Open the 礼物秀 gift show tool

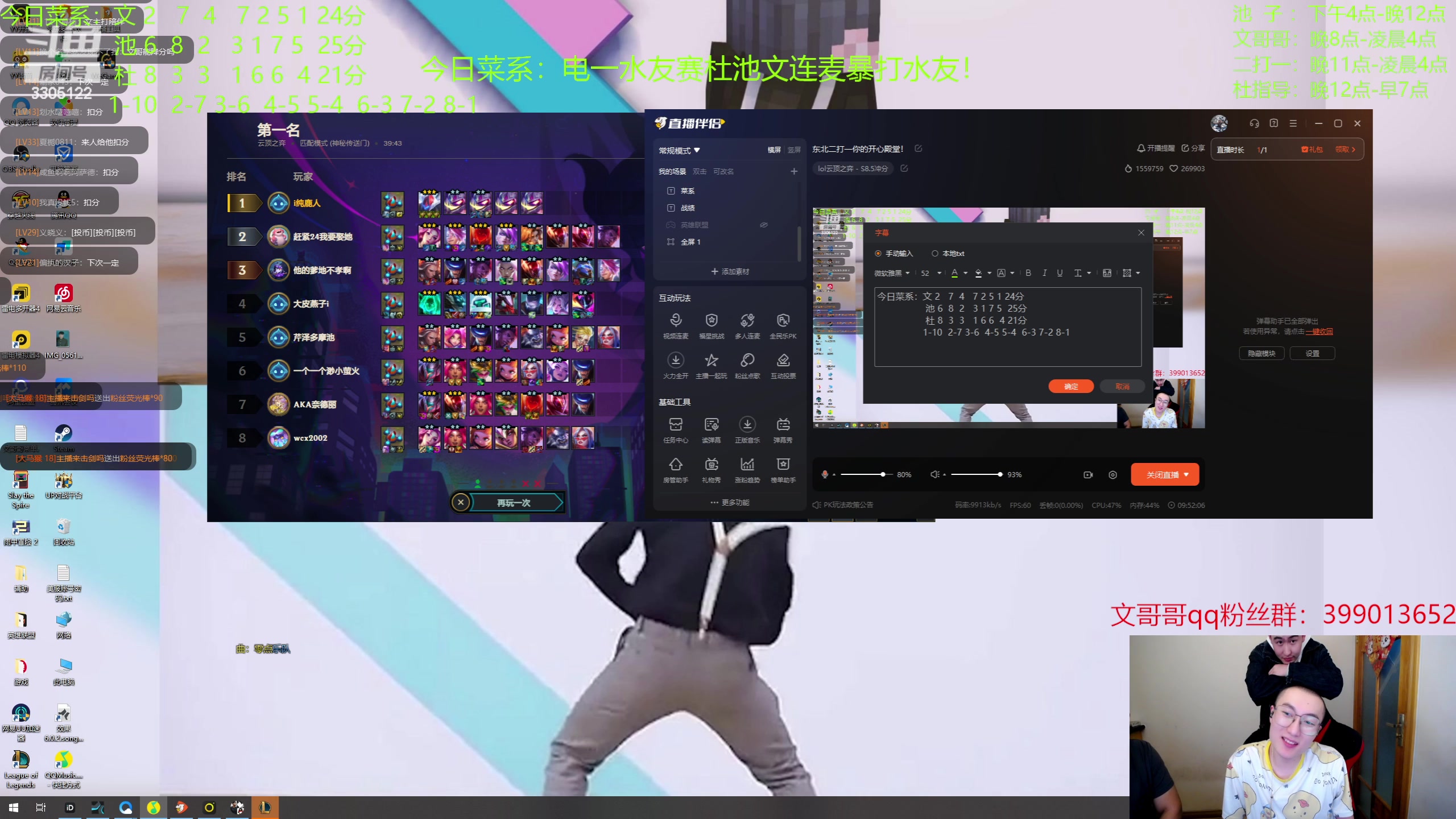click(712, 470)
